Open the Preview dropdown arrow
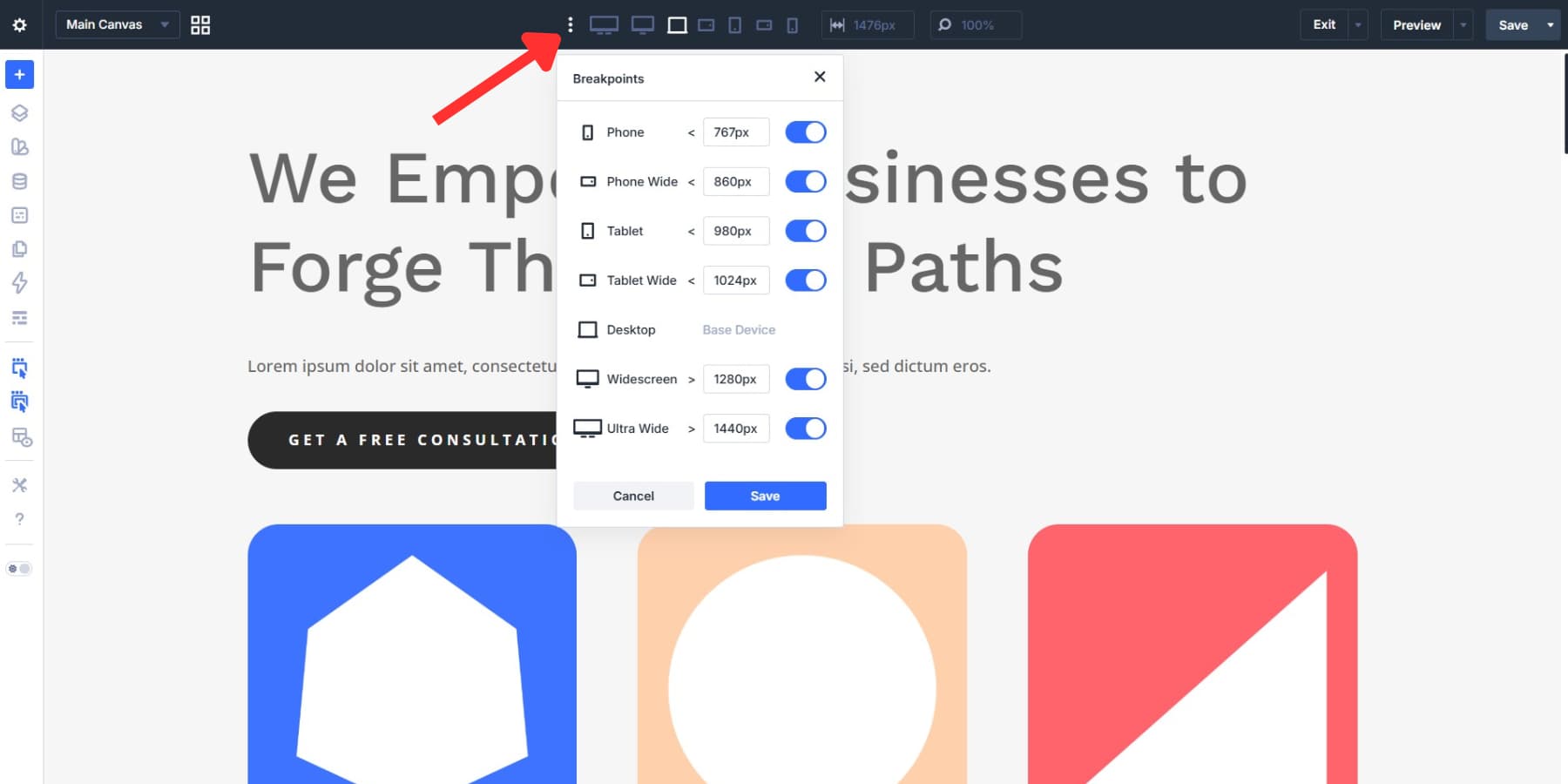This screenshot has height=784, width=1568. [x=1463, y=24]
